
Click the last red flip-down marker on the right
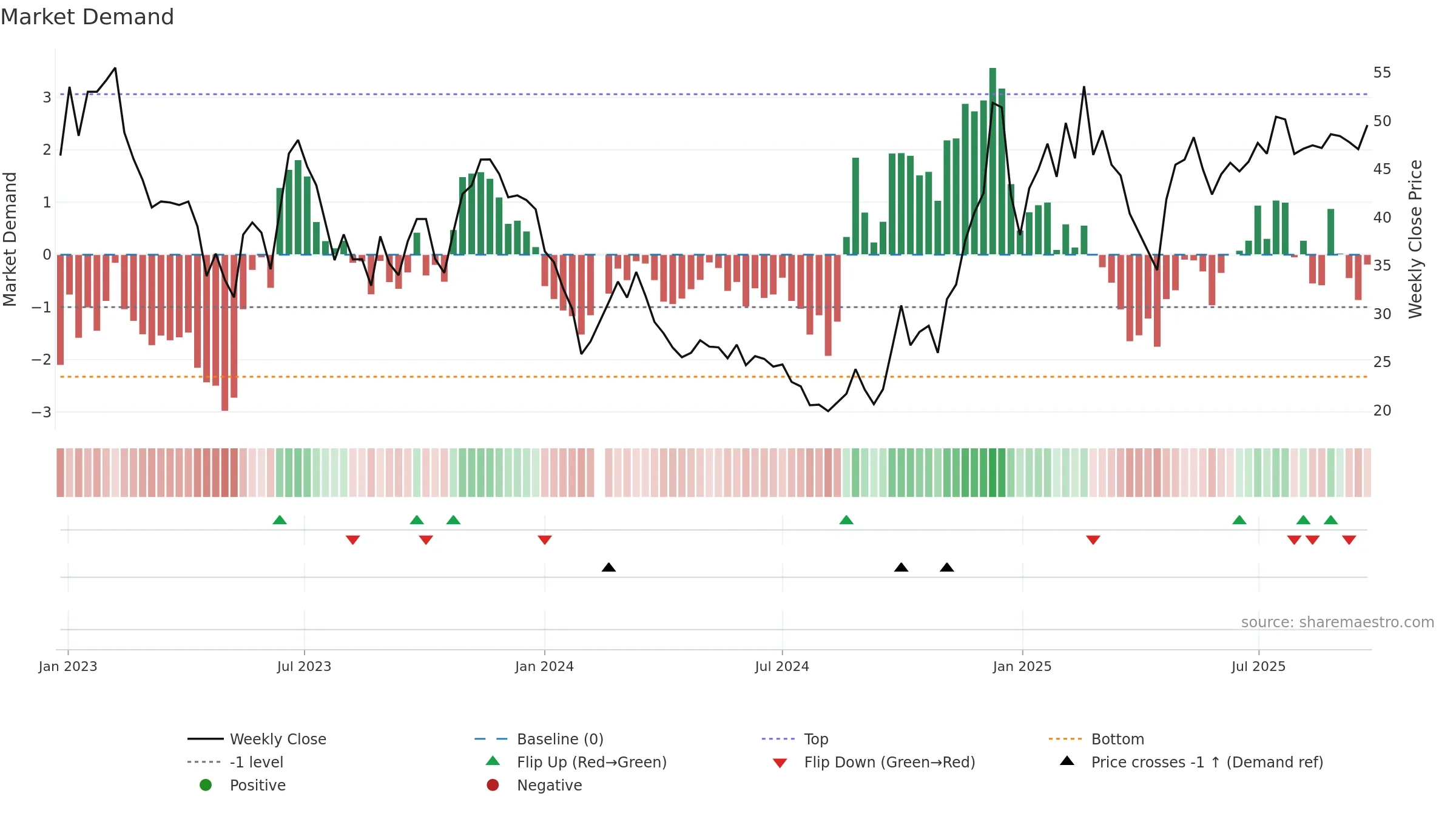tap(1349, 540)
